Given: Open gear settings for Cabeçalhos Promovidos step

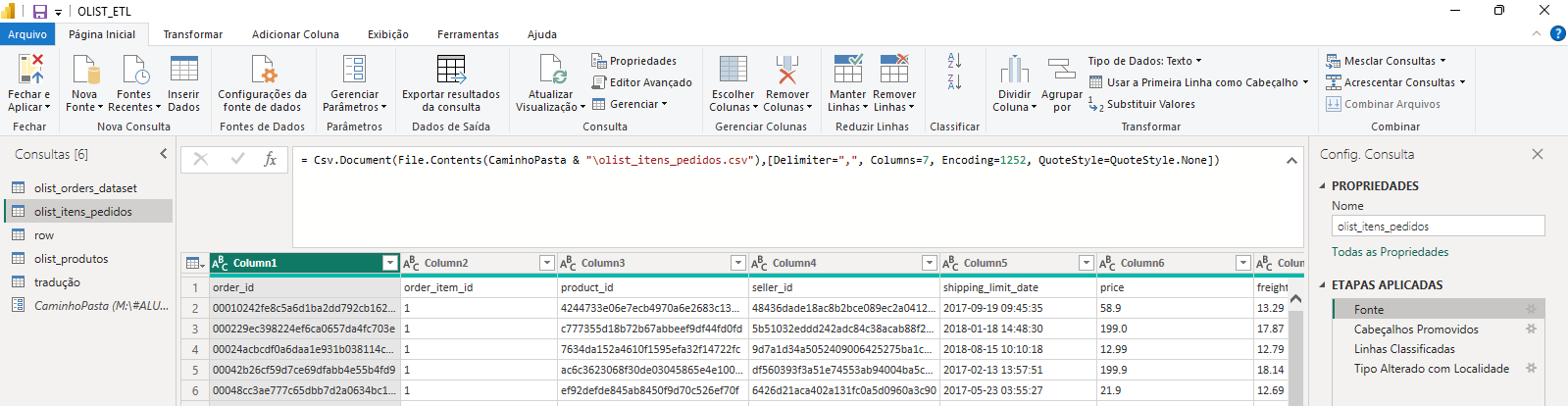Looking at the screenshot, I should click(x=1531, y=329).
